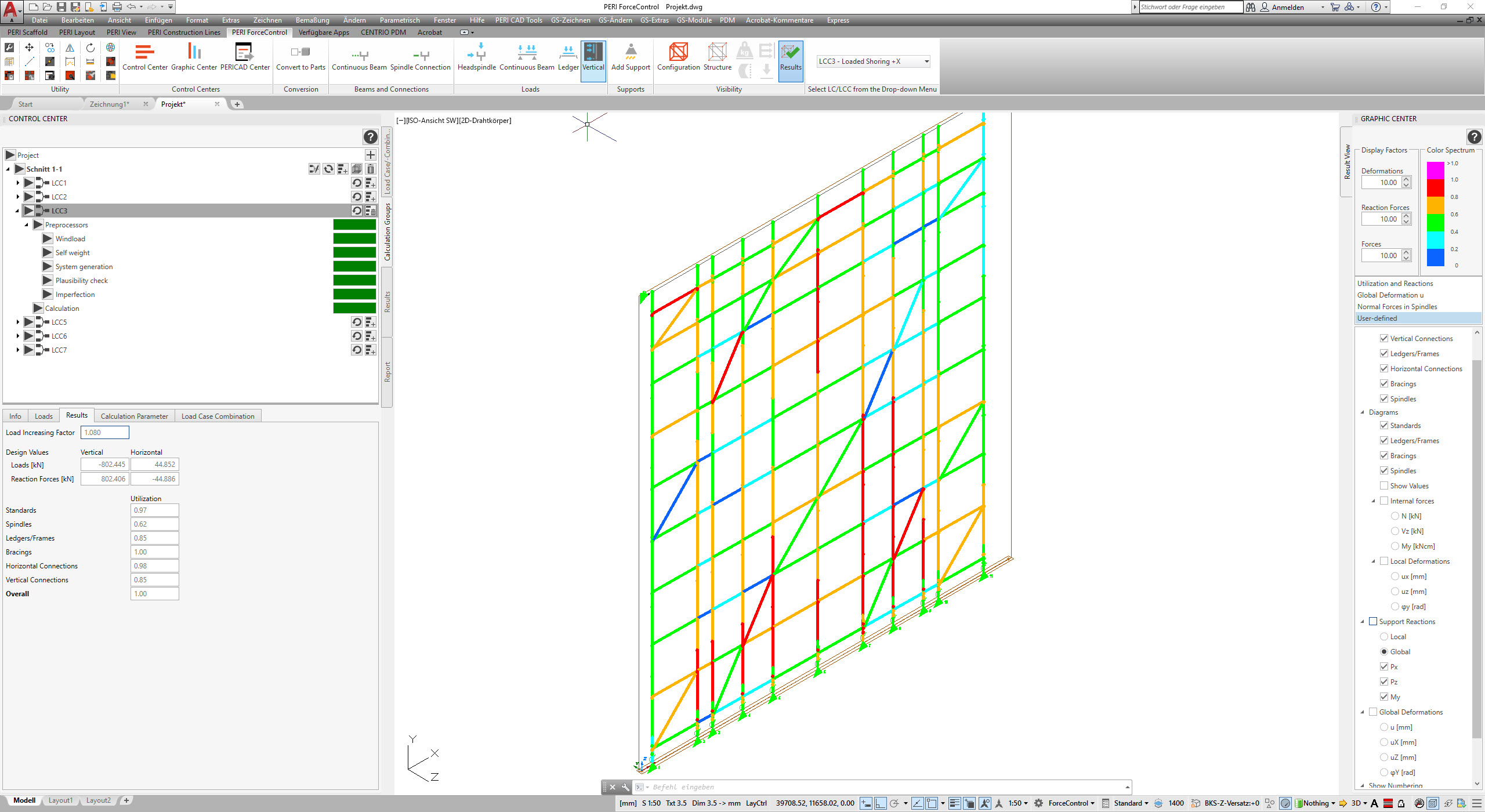This screenshot has height=812, width=1485.
Task: Select Normal Forces in Spindles view
Action: [x=1397, y=307]
